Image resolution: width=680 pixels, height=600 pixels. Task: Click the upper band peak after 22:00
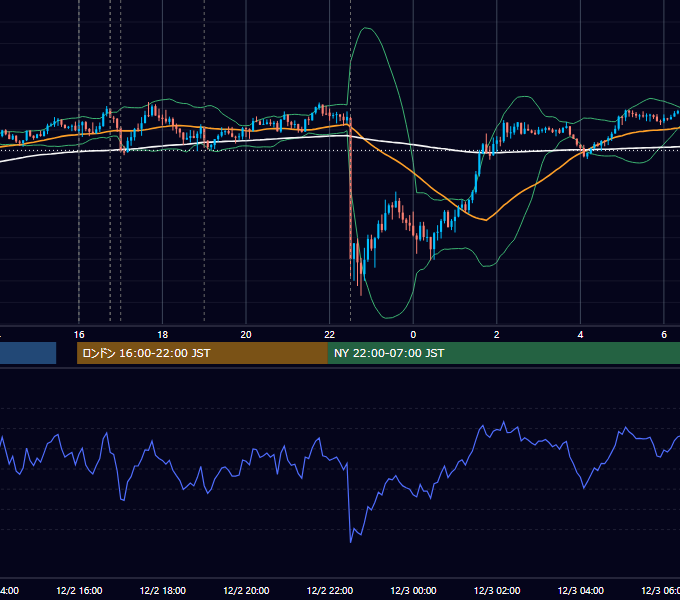tap(367, 28)
